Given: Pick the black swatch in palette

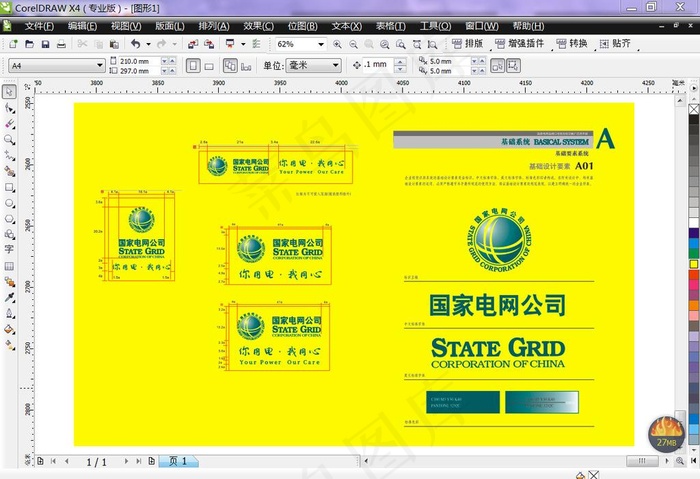Looking at the screenshot, I should click(694, 120).
